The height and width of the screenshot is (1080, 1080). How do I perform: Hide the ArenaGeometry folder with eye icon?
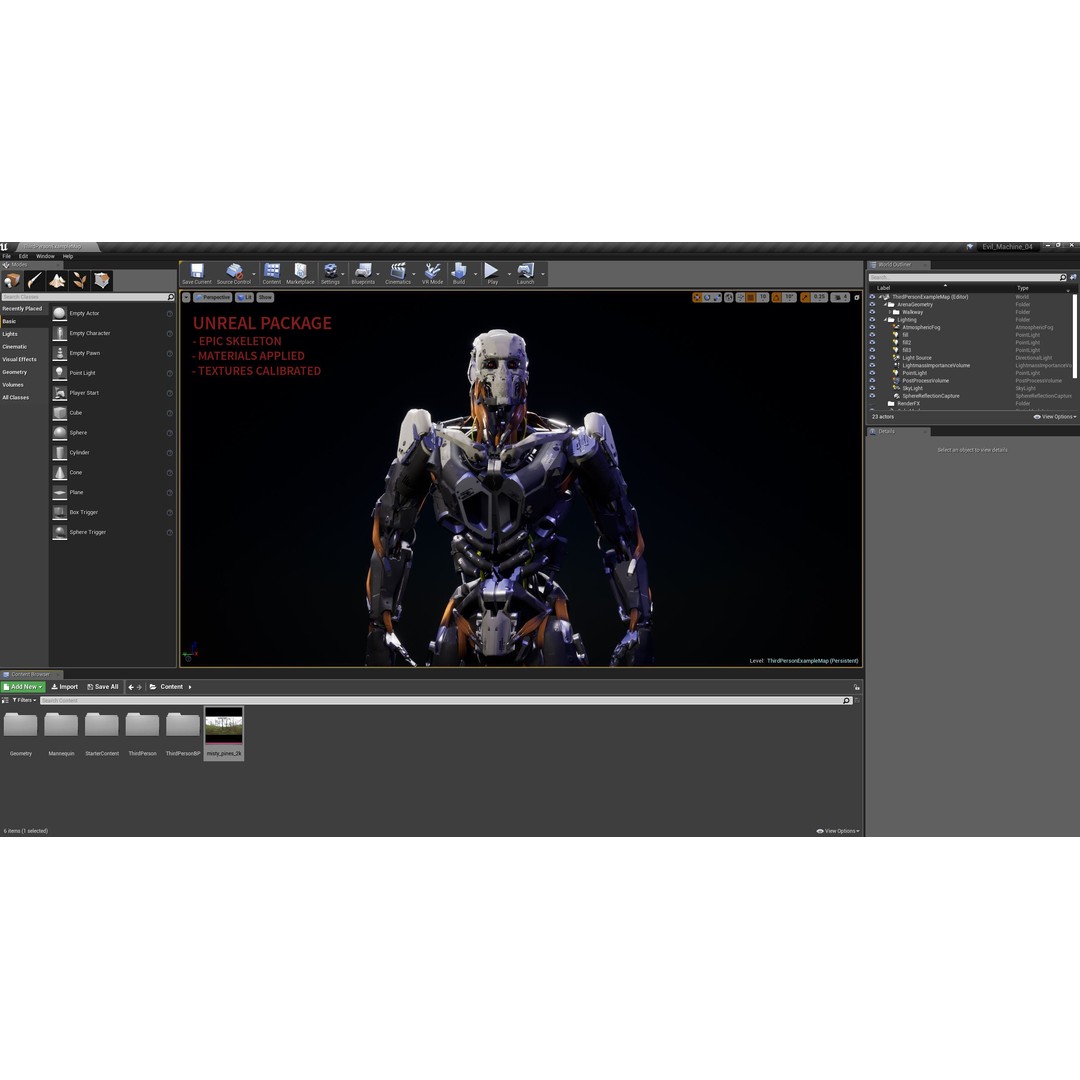[872, 304]
